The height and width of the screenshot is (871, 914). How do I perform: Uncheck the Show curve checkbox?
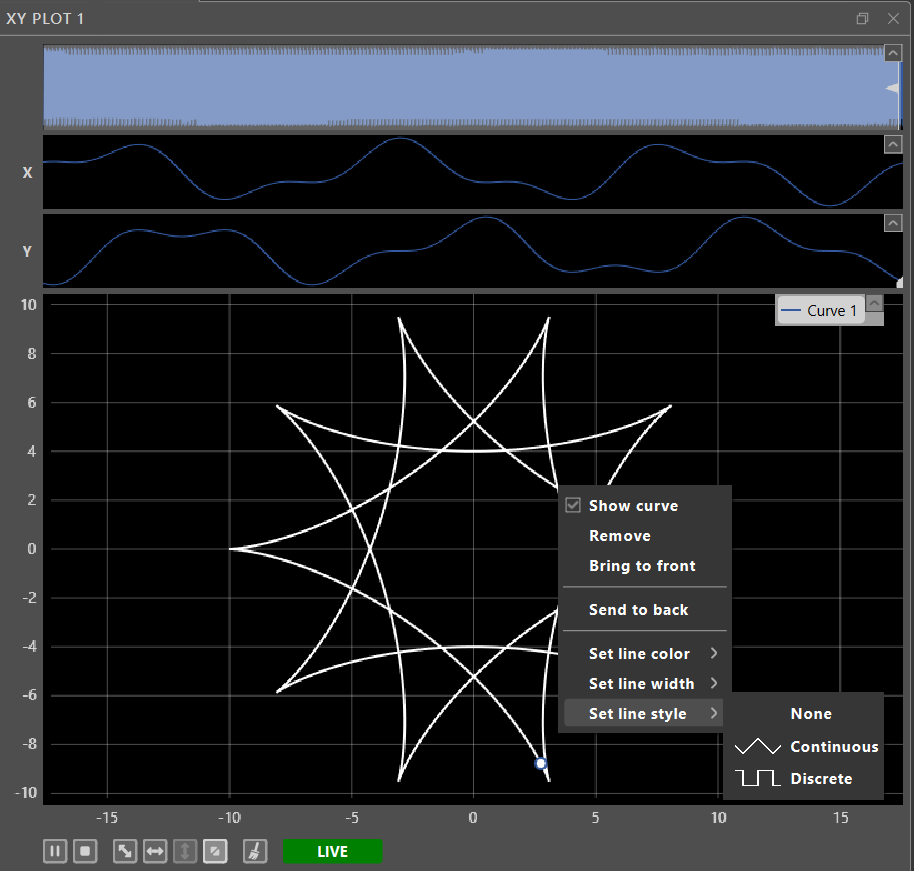[x=573, y=506]
